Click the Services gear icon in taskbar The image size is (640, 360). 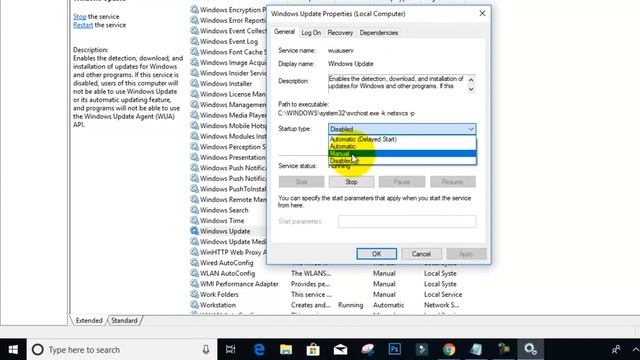pyautogui.click(x=530, y=349)
